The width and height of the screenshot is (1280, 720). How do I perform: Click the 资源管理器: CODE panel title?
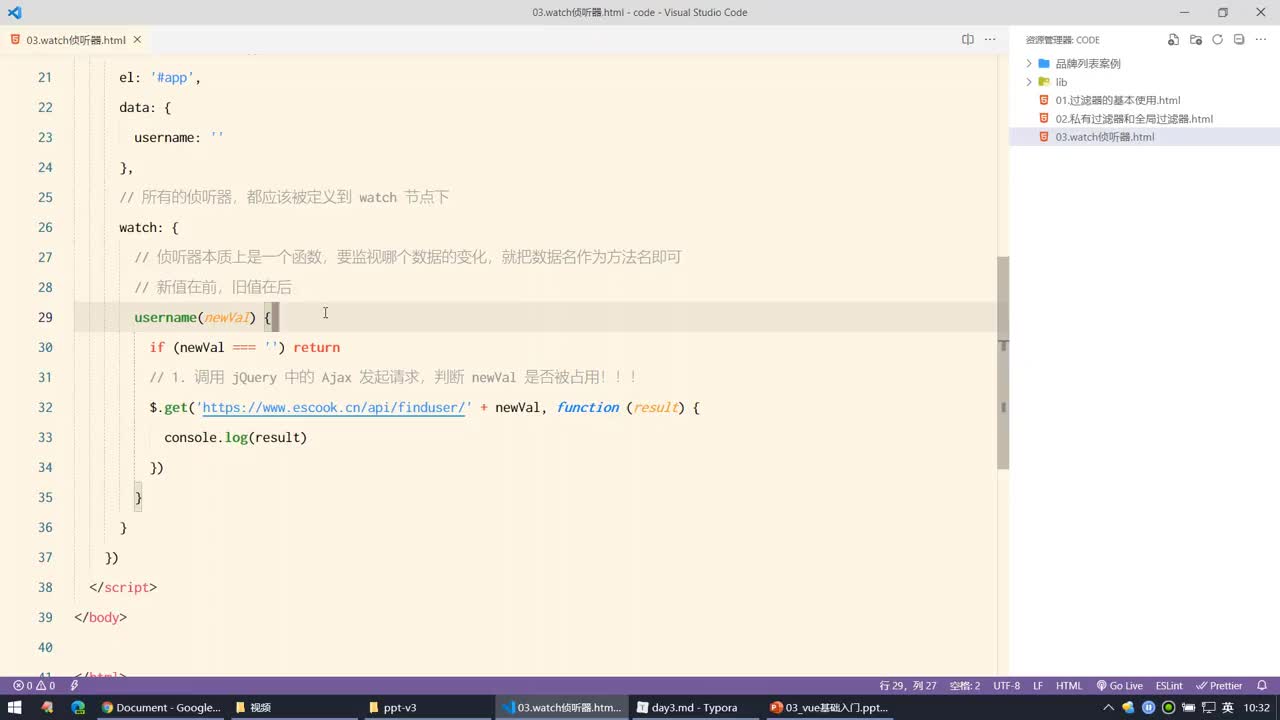[1062, 40]
